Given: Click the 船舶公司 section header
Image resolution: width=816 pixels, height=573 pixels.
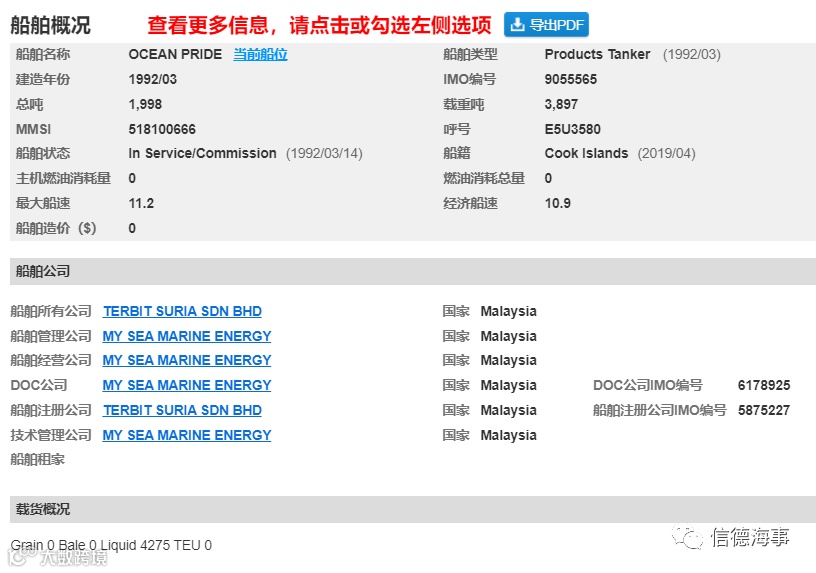Looking at the screenshot, I should (413, 271).
